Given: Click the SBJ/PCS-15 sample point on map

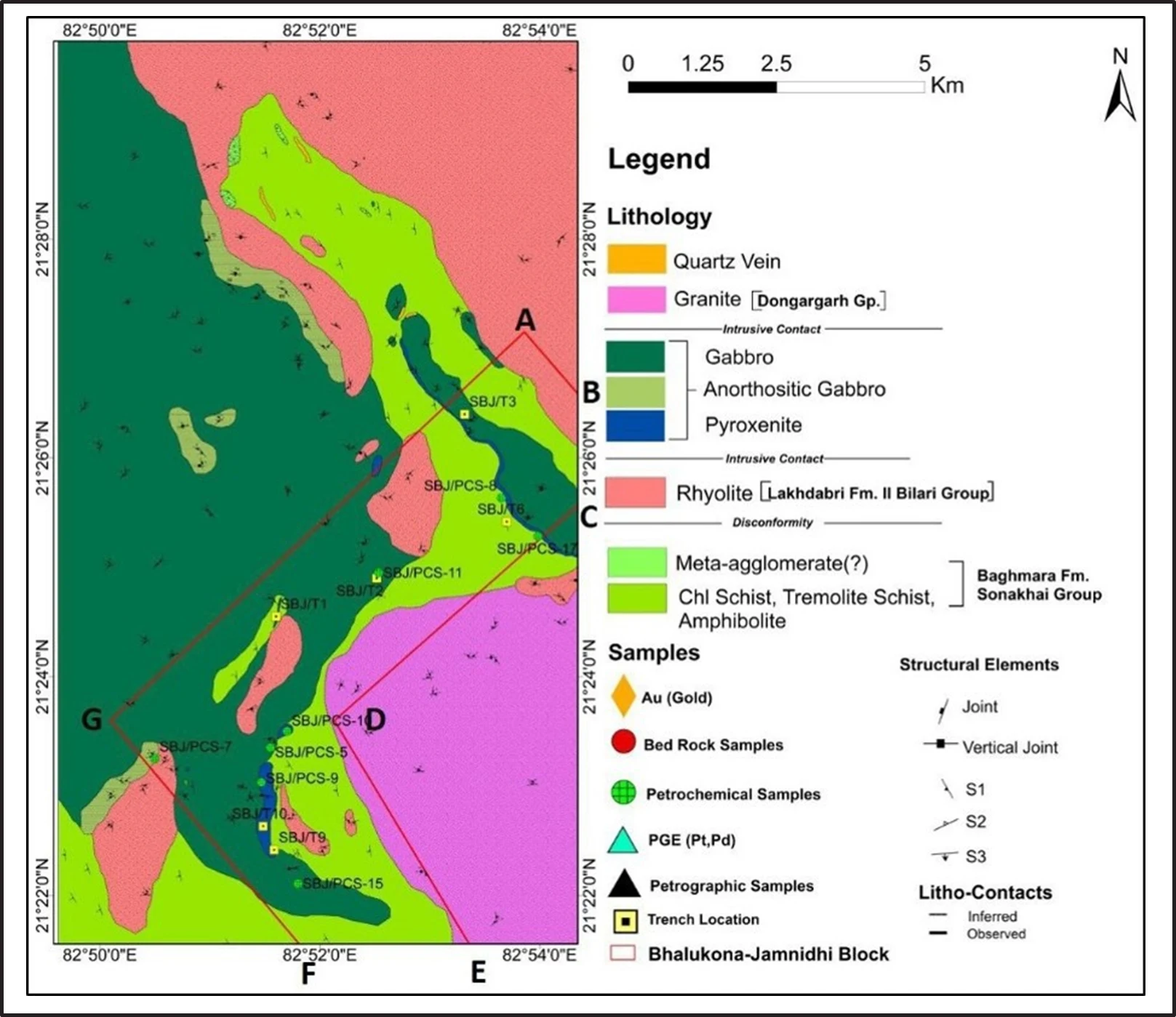Looking at the screenshot, I should tap(297, 883).
